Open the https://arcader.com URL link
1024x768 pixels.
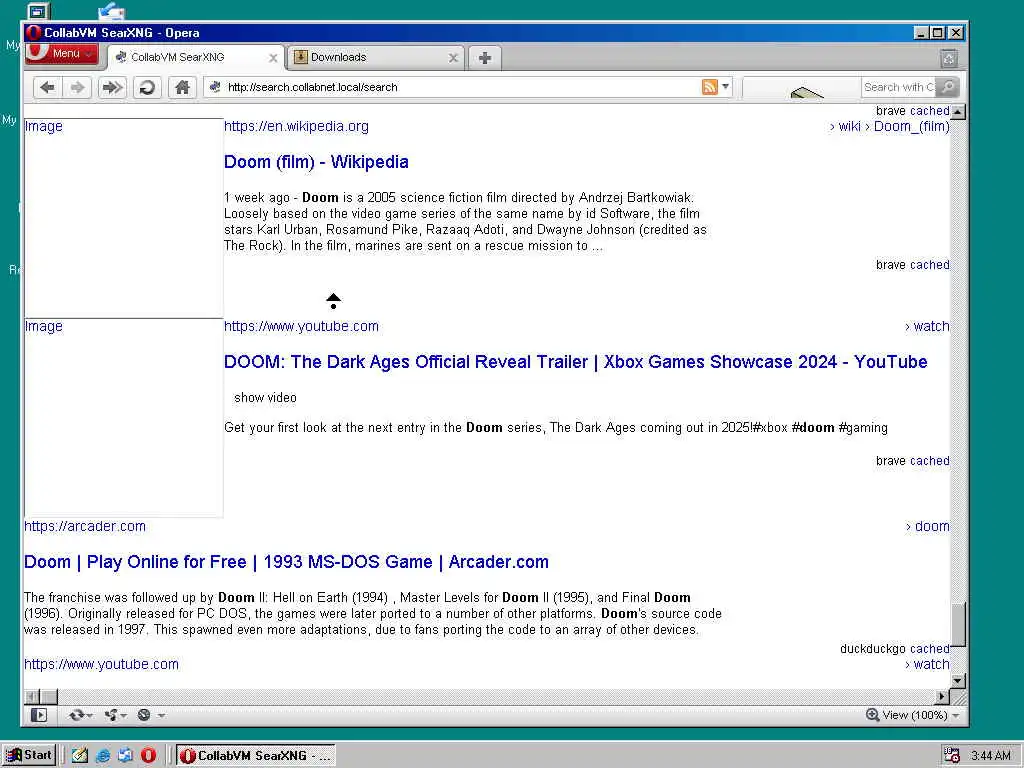(x=85, y=526)
